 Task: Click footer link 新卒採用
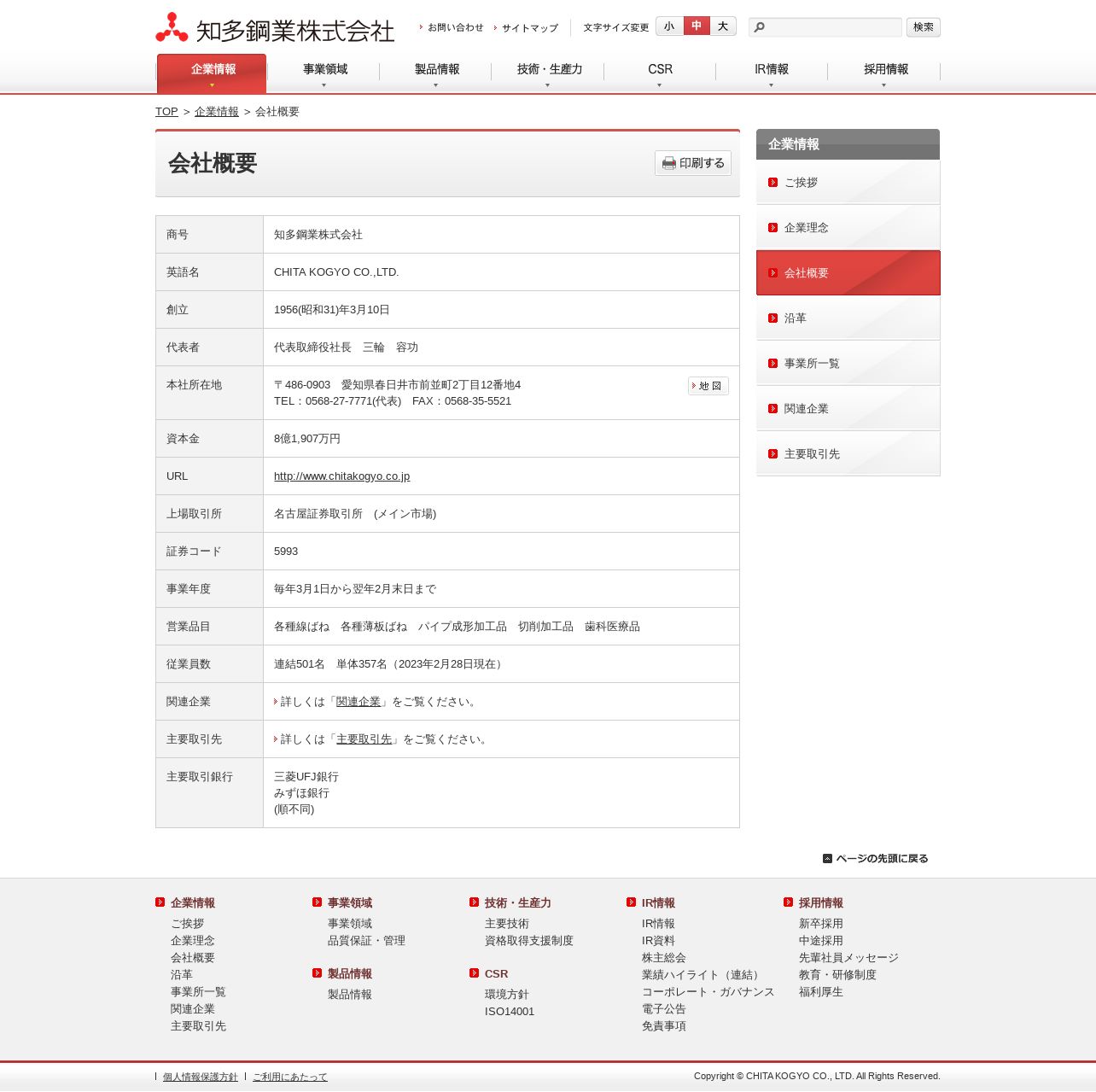pos(821,924)
